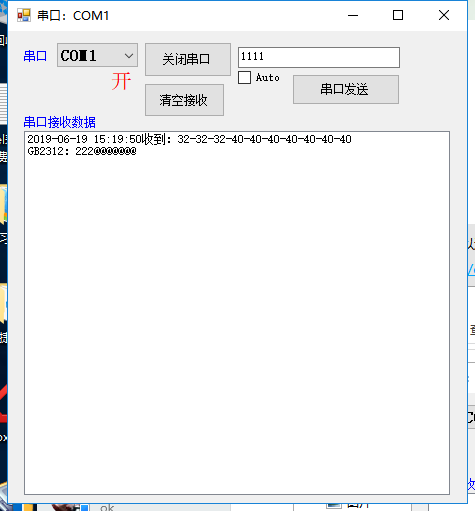
Task: Focus the send text field containing 1111
Action: coord(319,57)
